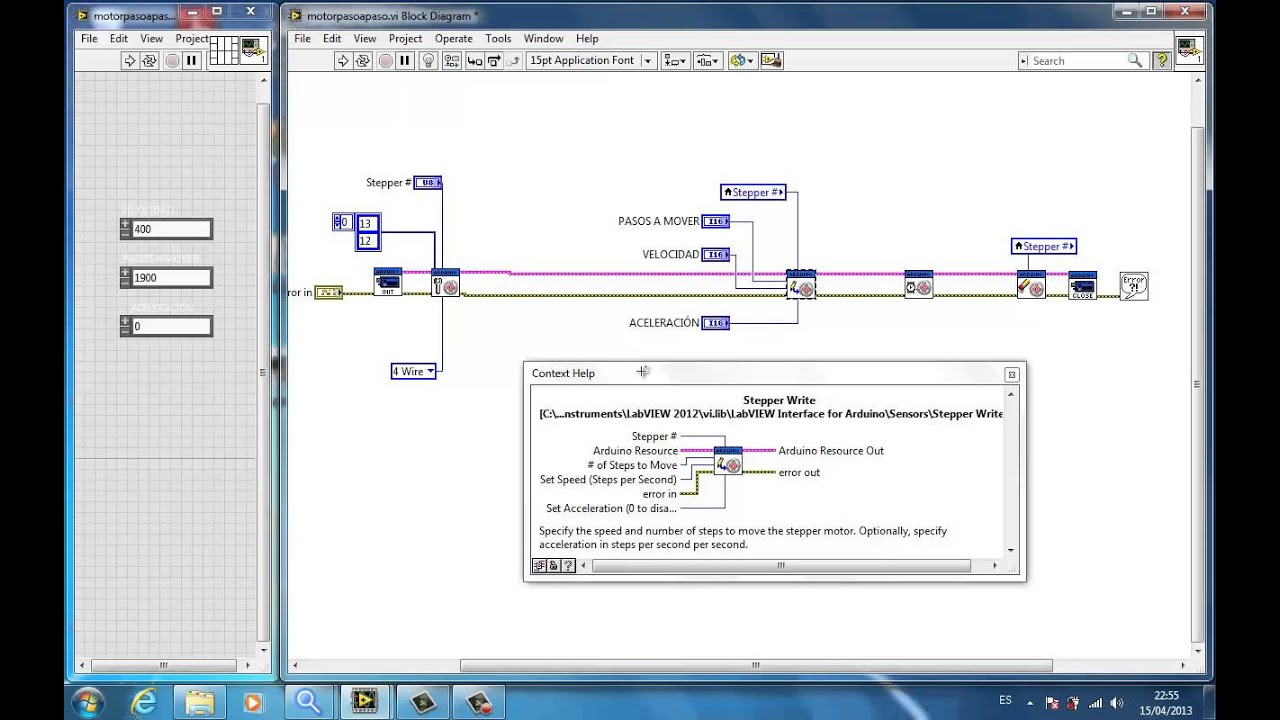
Task: Open the Align Objects dropdown
Action: tap(675, 61)
